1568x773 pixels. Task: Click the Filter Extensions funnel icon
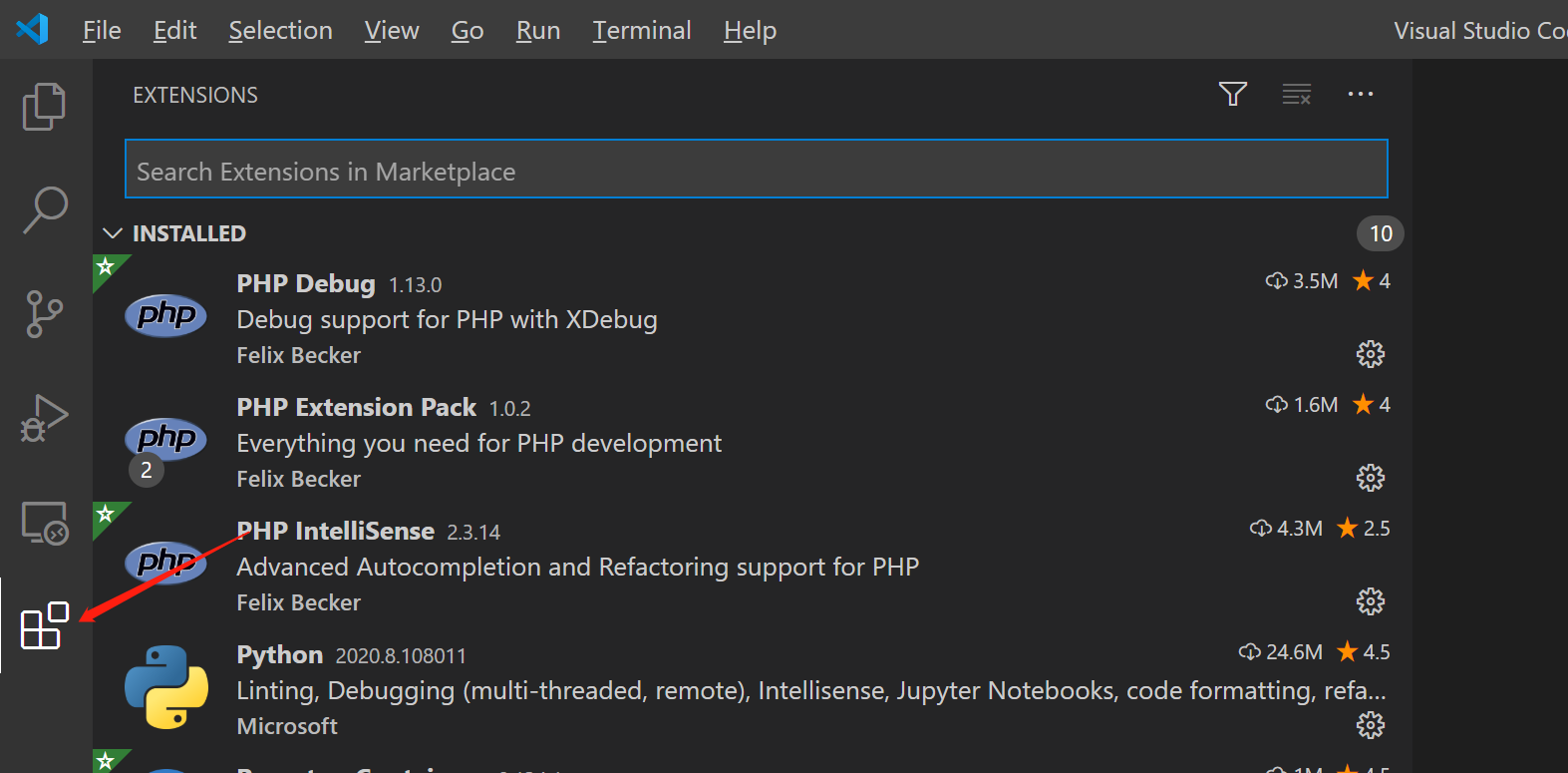point(1233,95)
